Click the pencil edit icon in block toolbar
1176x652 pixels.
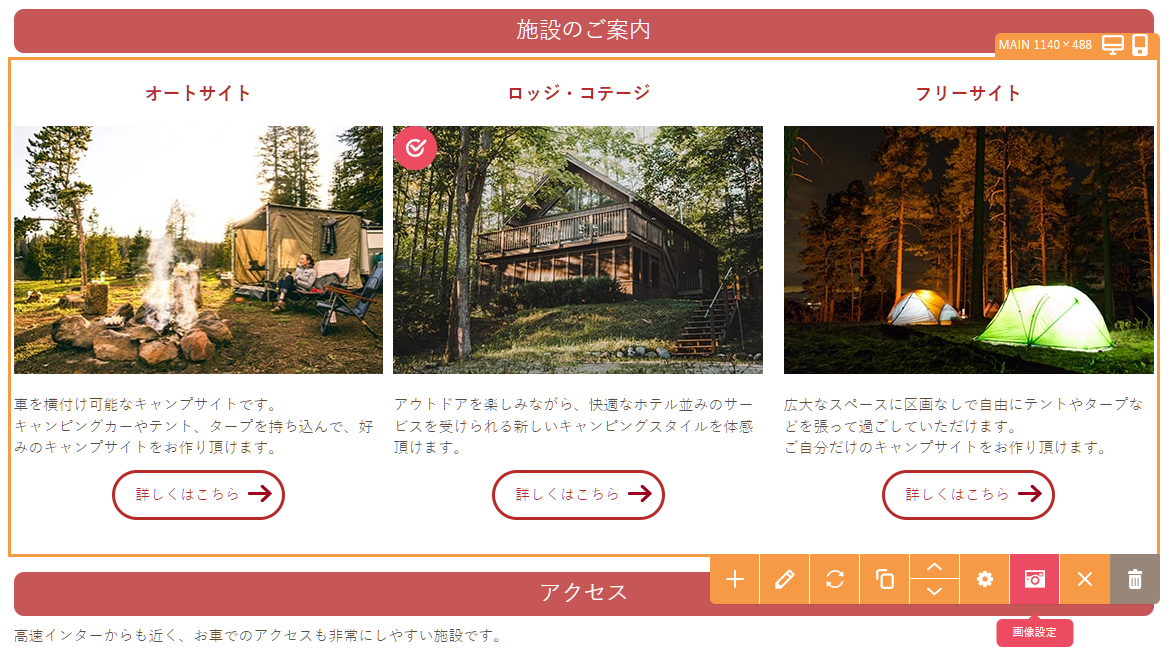tap(785, 579)
